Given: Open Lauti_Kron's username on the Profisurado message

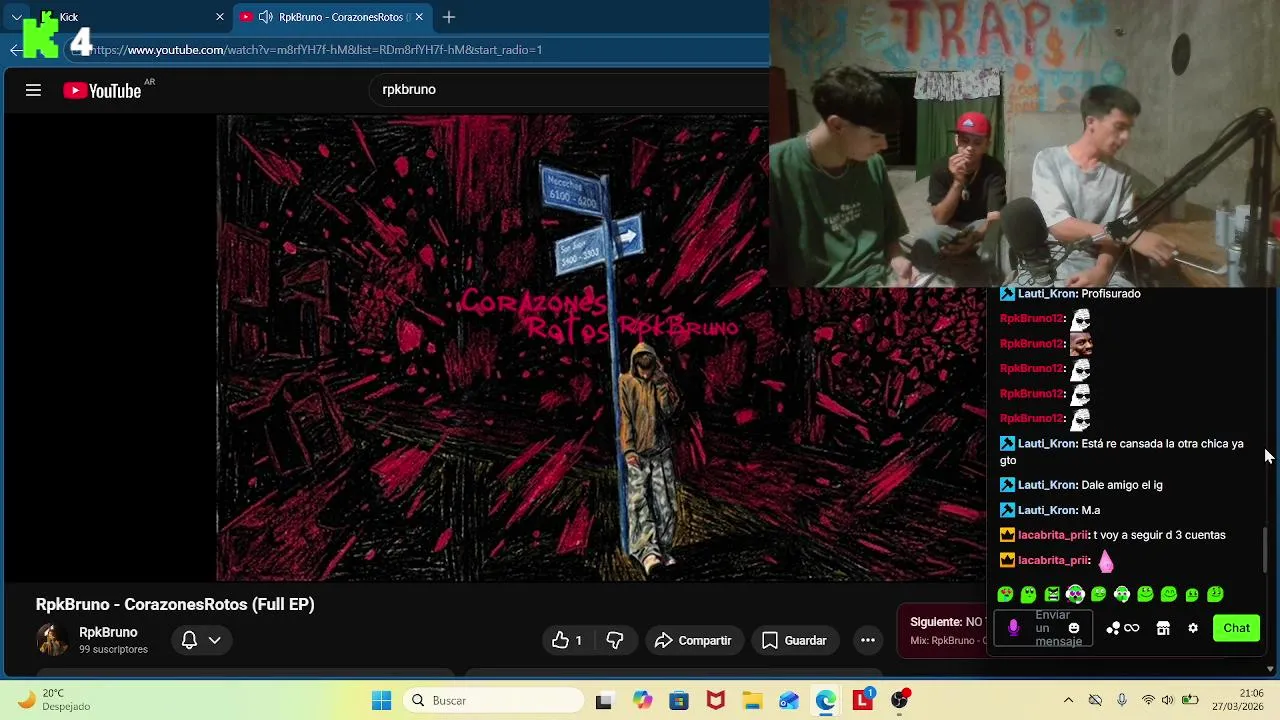Looking at the screenshot, I should tap(1047, 294).
